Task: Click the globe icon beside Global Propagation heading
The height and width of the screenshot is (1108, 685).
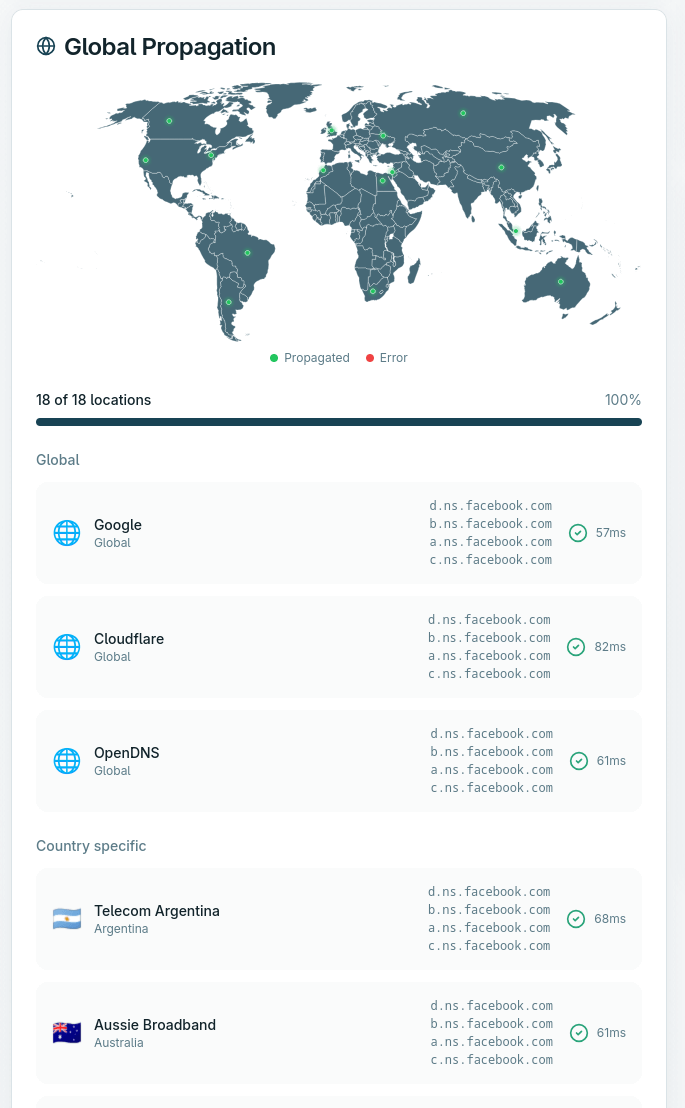Action: [46, 46]
